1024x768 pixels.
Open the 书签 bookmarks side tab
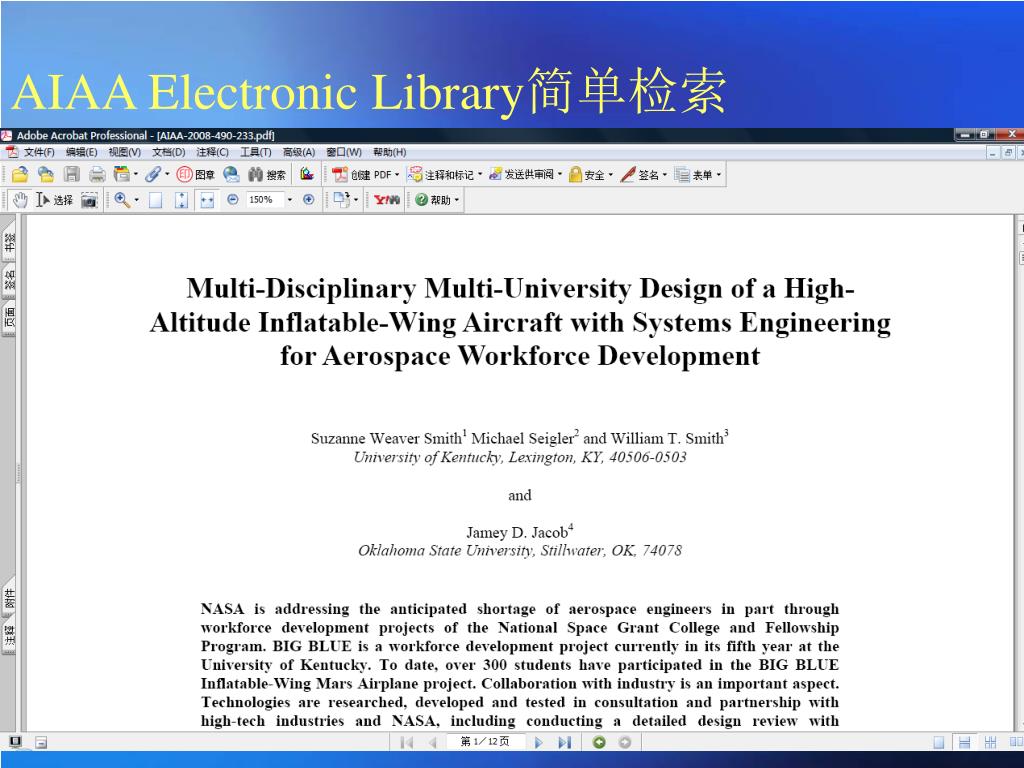(8, 243)
